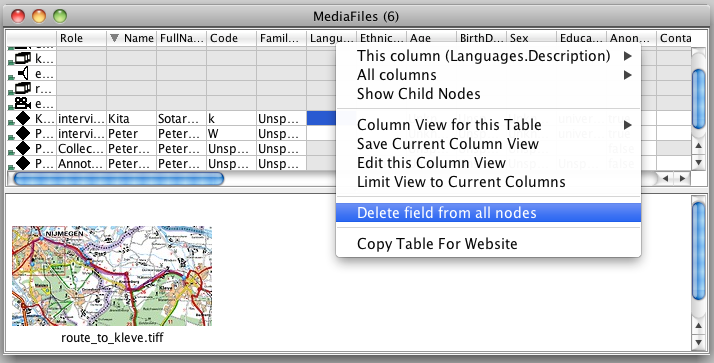Click the Sex column header
714x363 pixels.
pos(532,38)
